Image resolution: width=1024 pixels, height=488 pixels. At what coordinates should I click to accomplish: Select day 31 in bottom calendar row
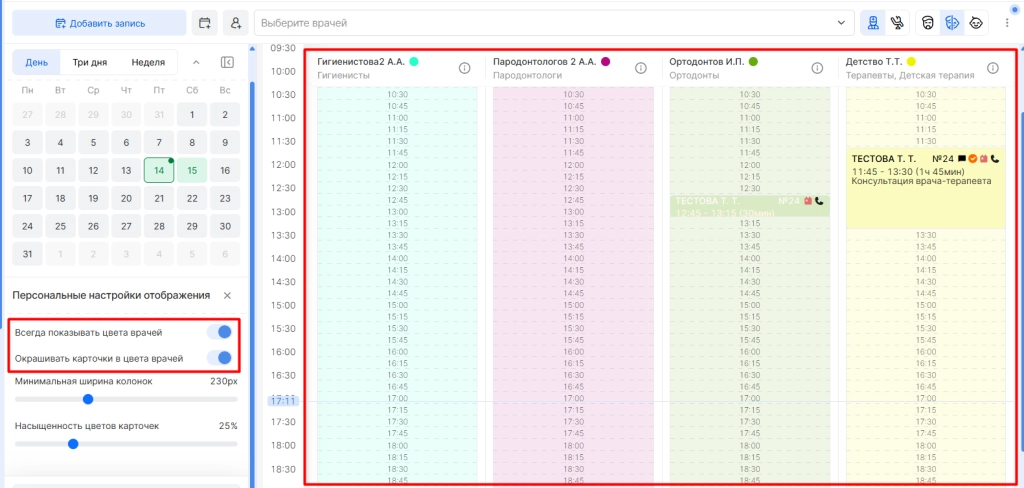pos(27,254)
